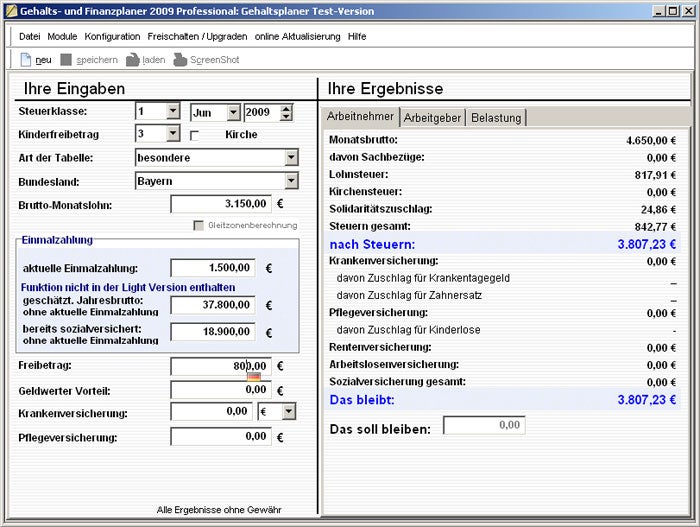
Task: Toggle the Kirche checkbox
Action: tap(194, 135)
